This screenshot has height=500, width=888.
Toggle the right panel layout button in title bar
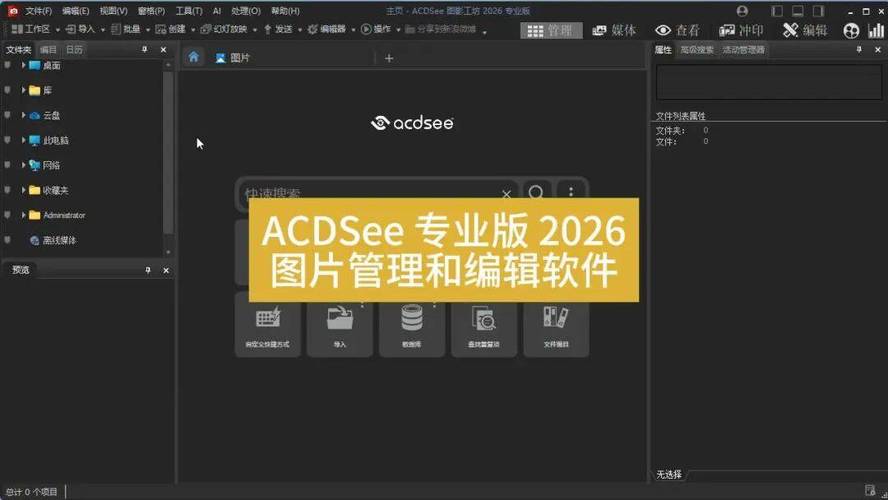[x=818, y=11]
